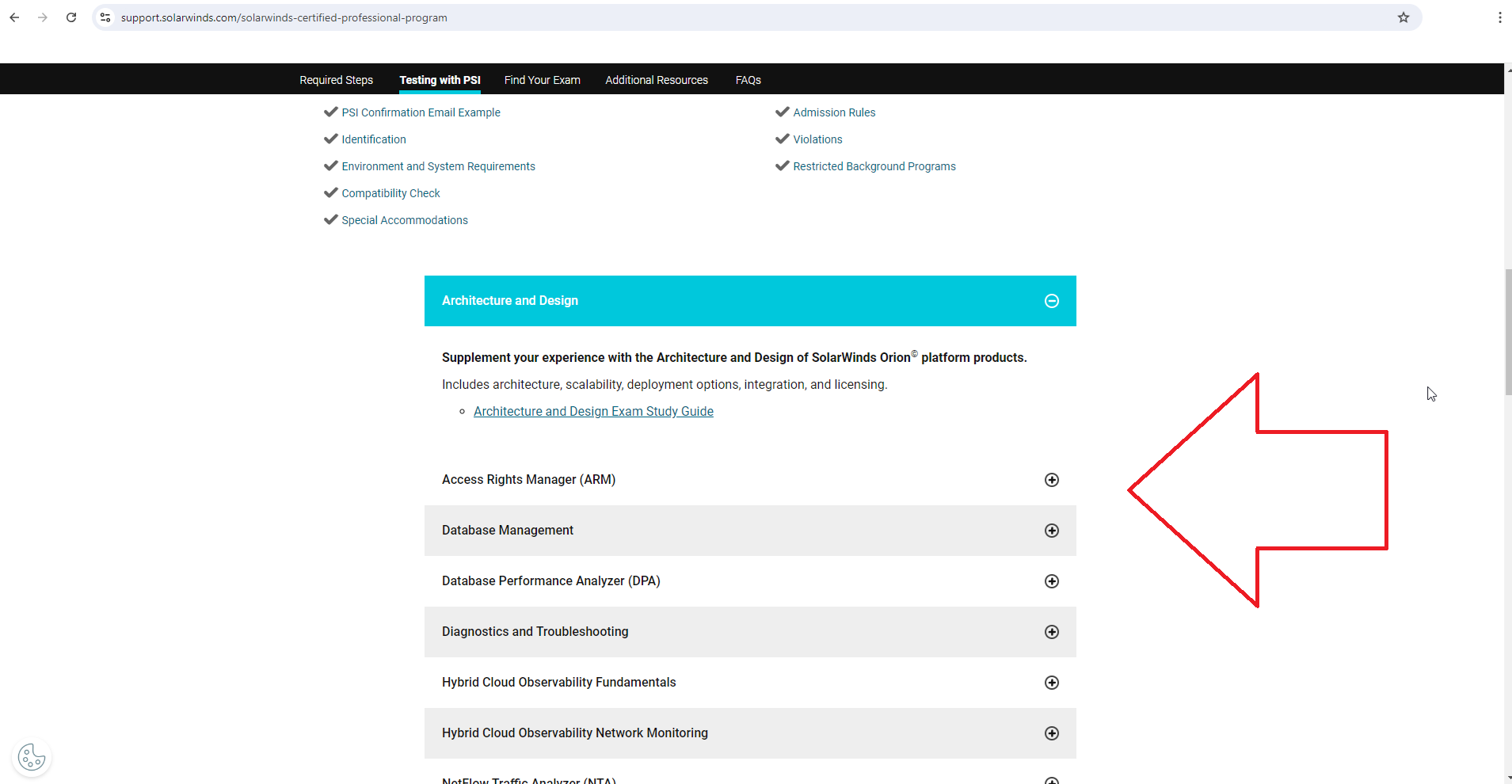Open the Compatibility Check link
This screenshot has width=1512, height=784.
tap(390, 193)
